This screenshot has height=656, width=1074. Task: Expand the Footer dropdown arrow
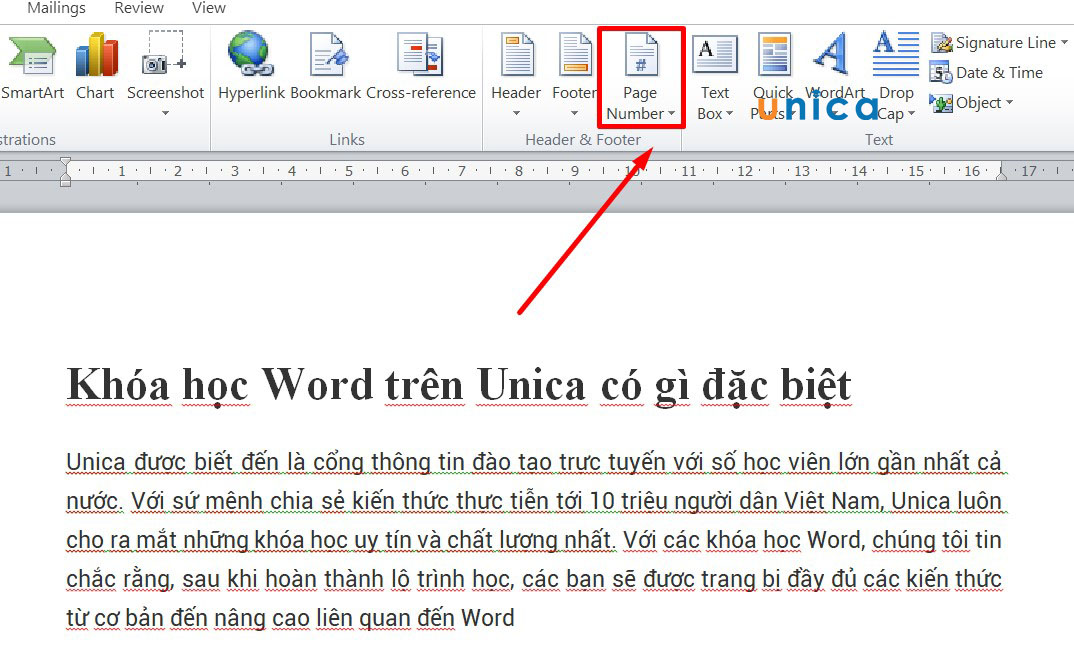(574, 113)
